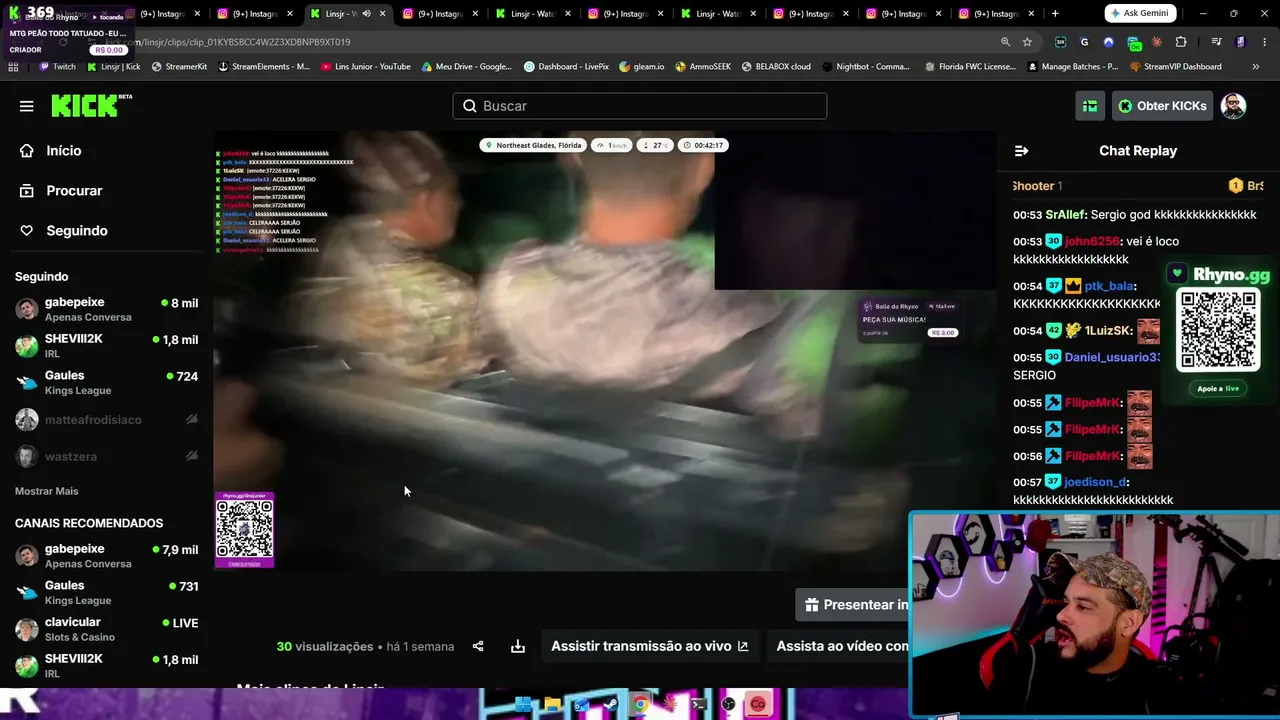This screenshot has width=1280, height=720.
Task: Open offline wastzera channel
Action: coord(106,457)
